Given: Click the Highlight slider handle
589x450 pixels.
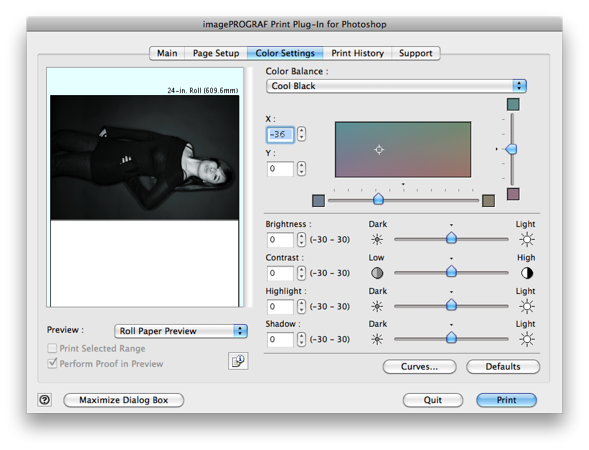Looking at the screenshot, I should click(451, 305).
